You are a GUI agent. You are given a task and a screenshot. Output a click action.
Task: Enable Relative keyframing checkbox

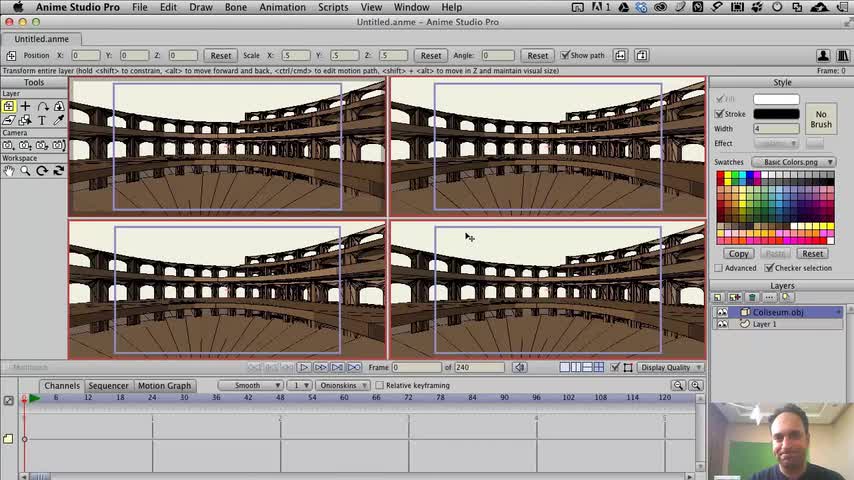click(x=380, y=385)
